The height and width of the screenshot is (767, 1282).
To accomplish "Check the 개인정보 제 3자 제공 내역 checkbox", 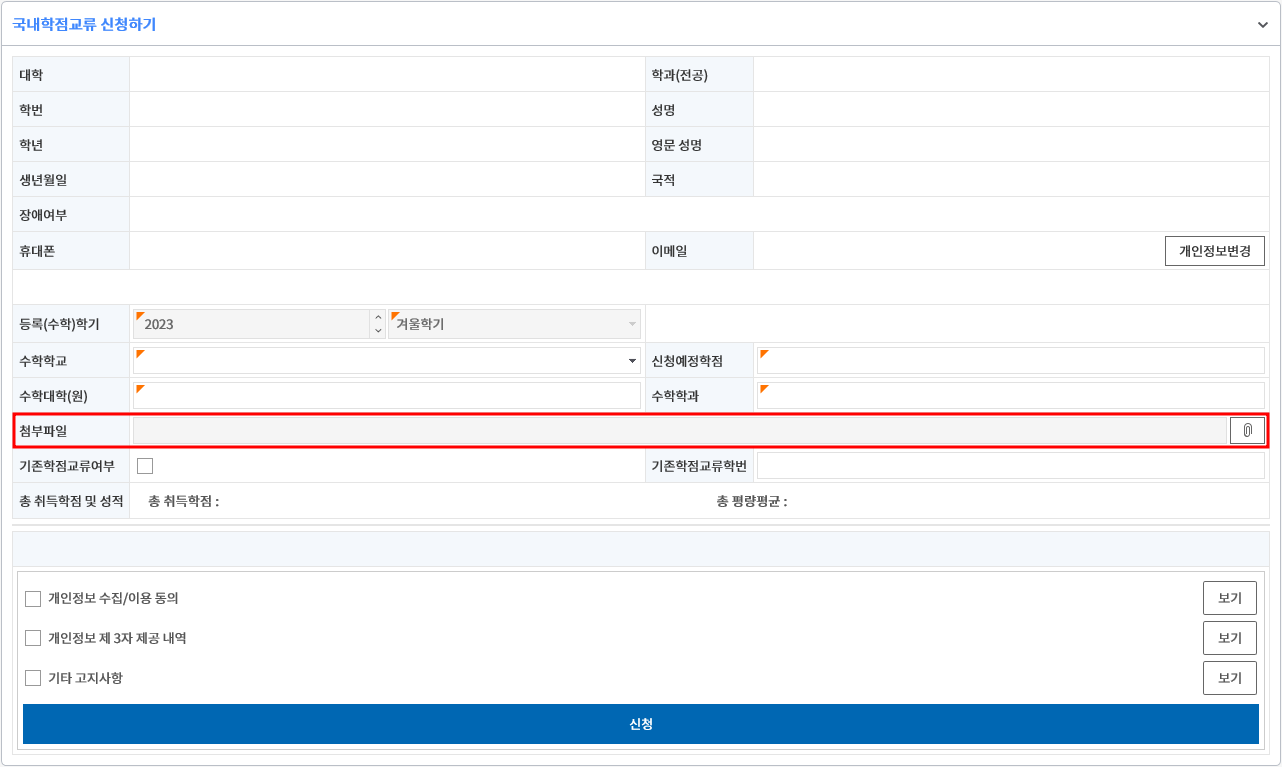I will (33, 638).
